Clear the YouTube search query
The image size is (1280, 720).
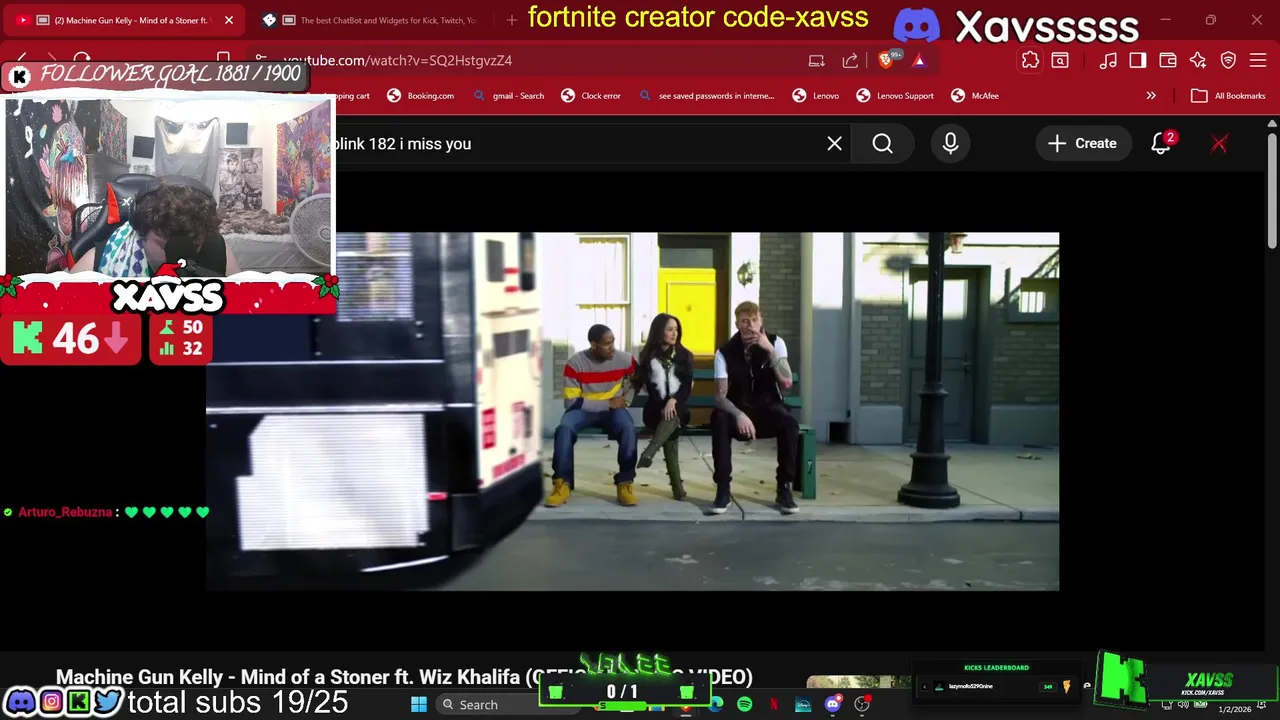[834, 144]
